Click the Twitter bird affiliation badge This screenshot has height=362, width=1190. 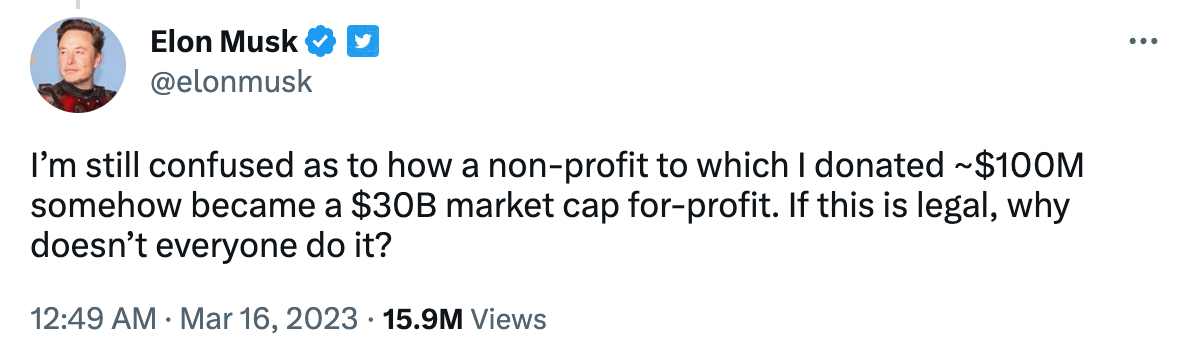tap(363, 42)
